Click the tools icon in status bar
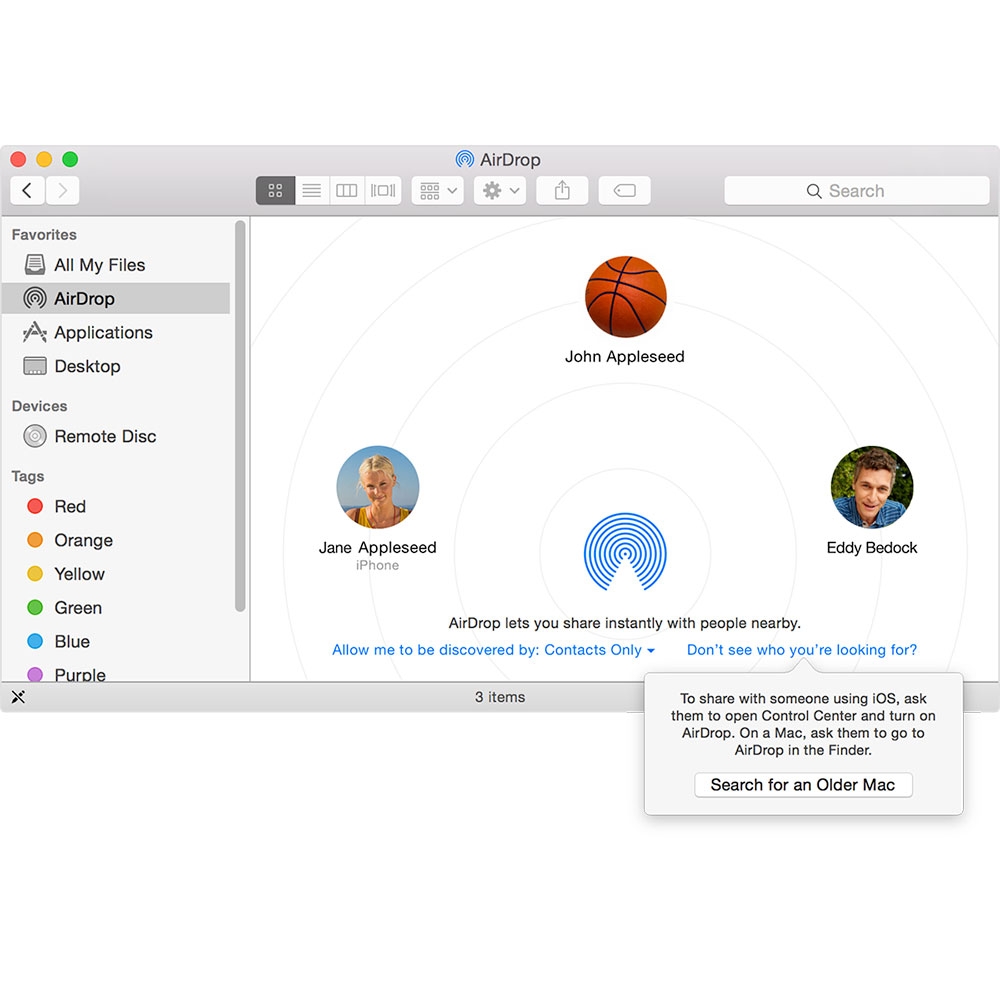This screenshot has height=1000, width=1000. (x=18, y=697)
